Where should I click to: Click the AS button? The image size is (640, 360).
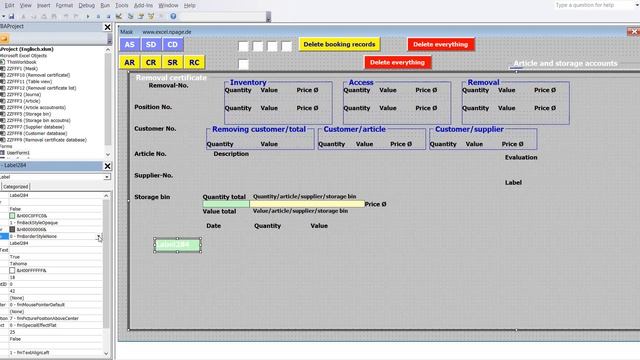point(129,44)
